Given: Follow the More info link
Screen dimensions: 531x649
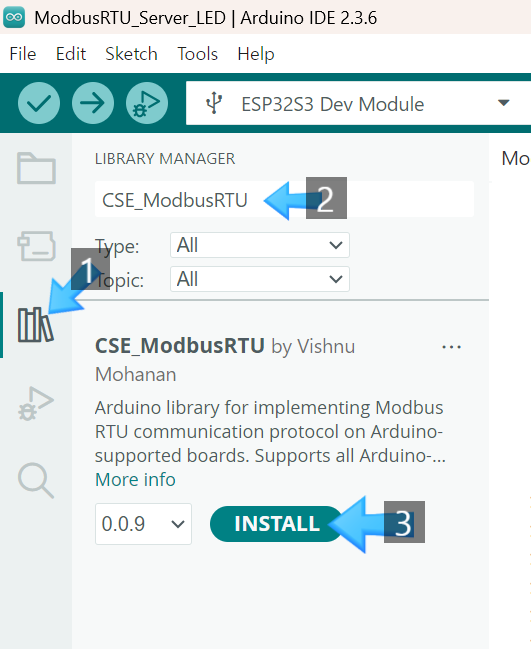Looking at the screenshot, I should pos(135,480).
